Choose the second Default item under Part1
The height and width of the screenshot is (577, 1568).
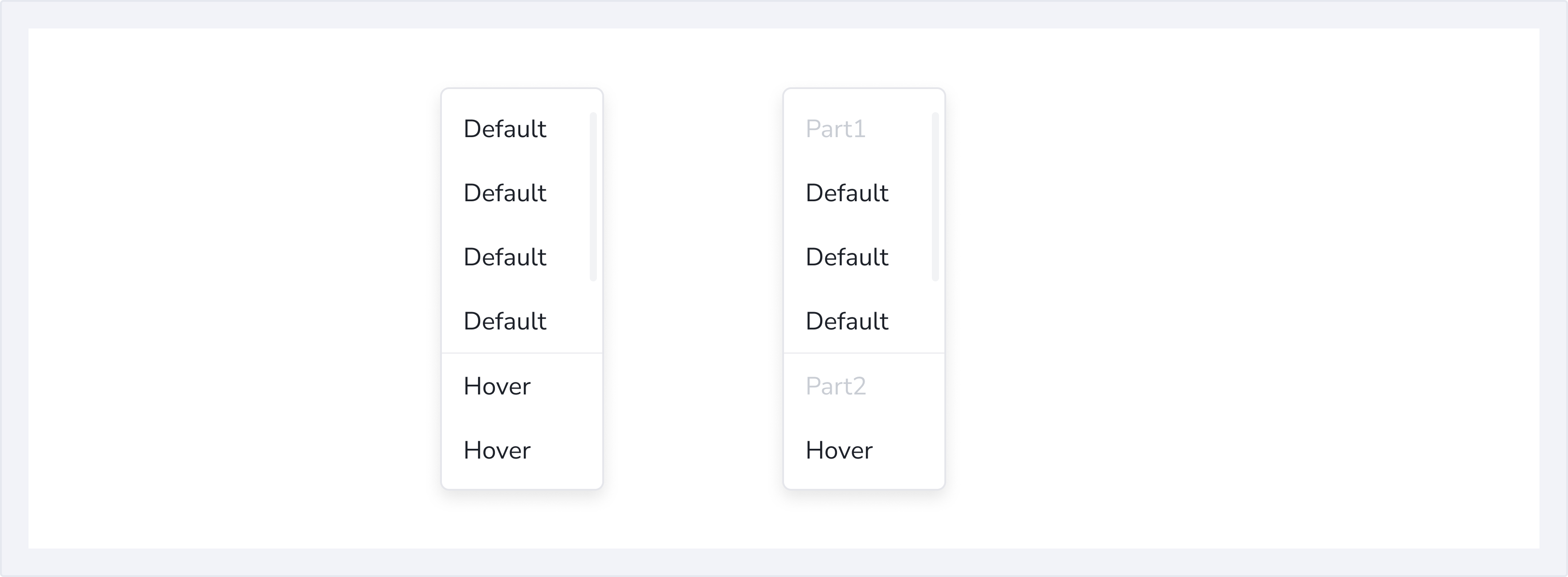[x=847, y=257]
